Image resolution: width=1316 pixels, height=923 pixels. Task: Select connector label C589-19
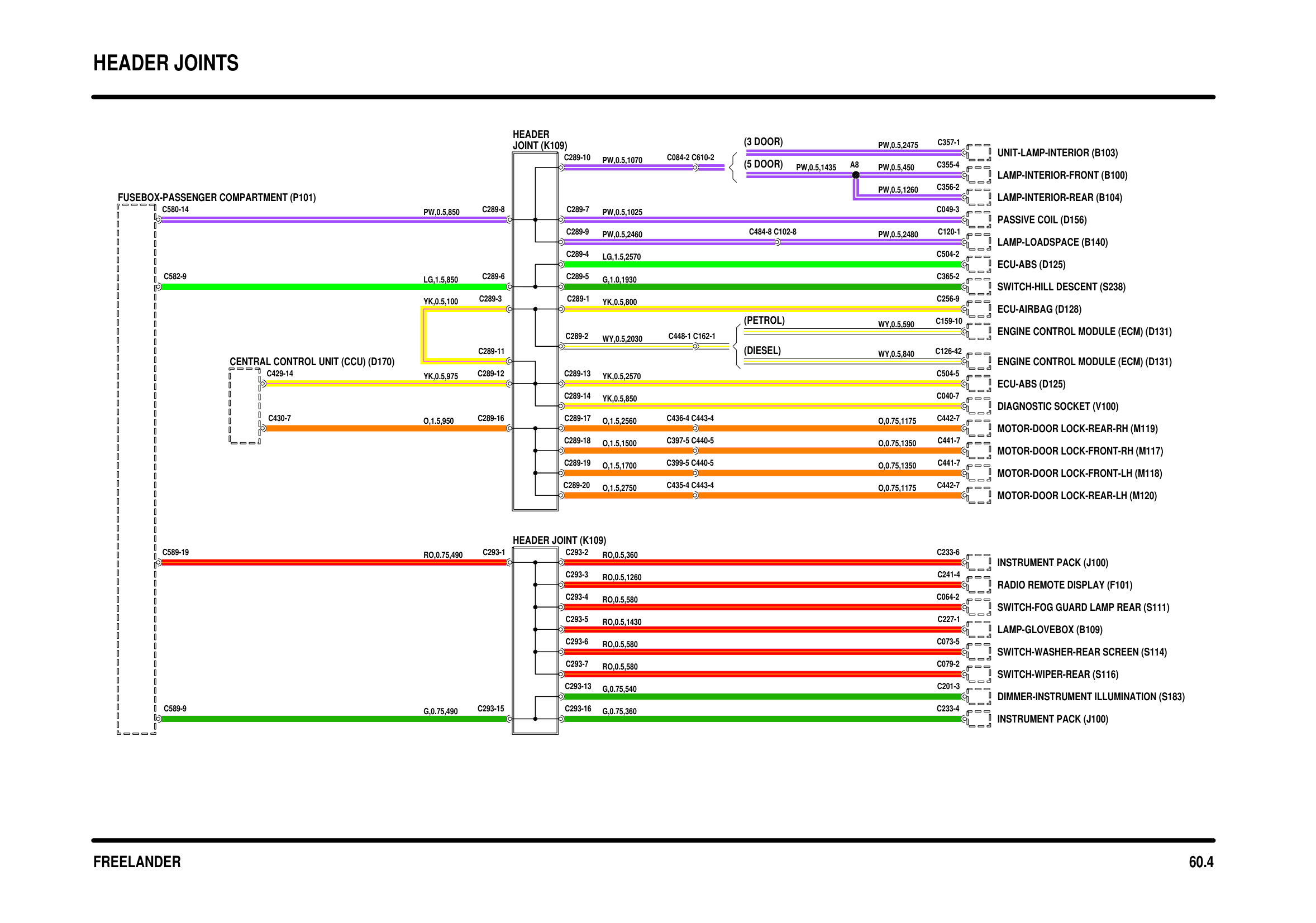pos(175,552)
